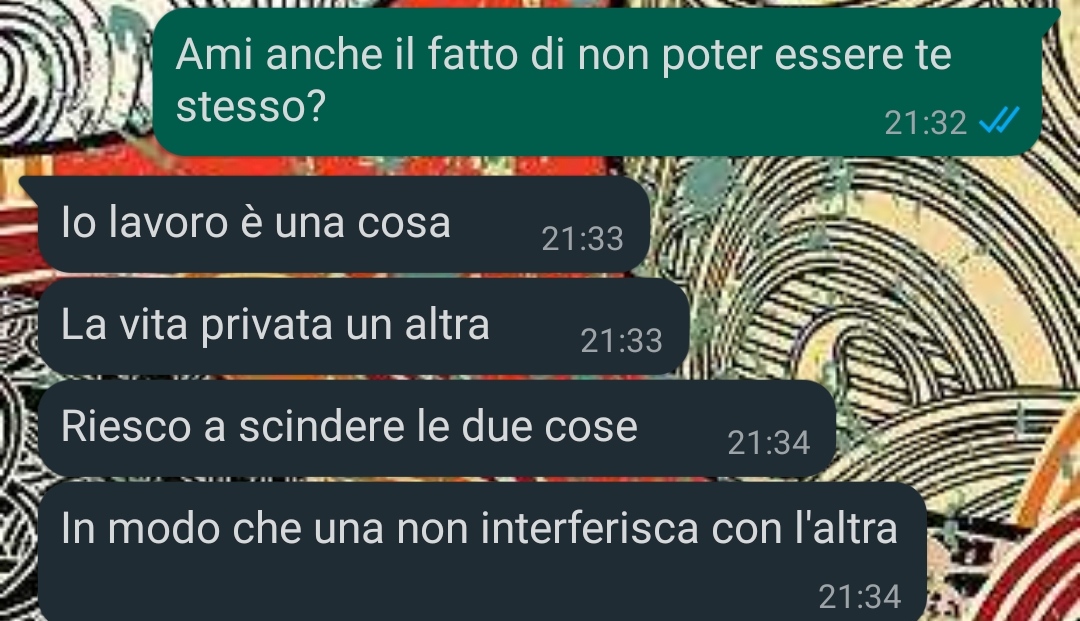
Task: Click the word "stesso?" in sent message
Action: click(x=251, y=106)
